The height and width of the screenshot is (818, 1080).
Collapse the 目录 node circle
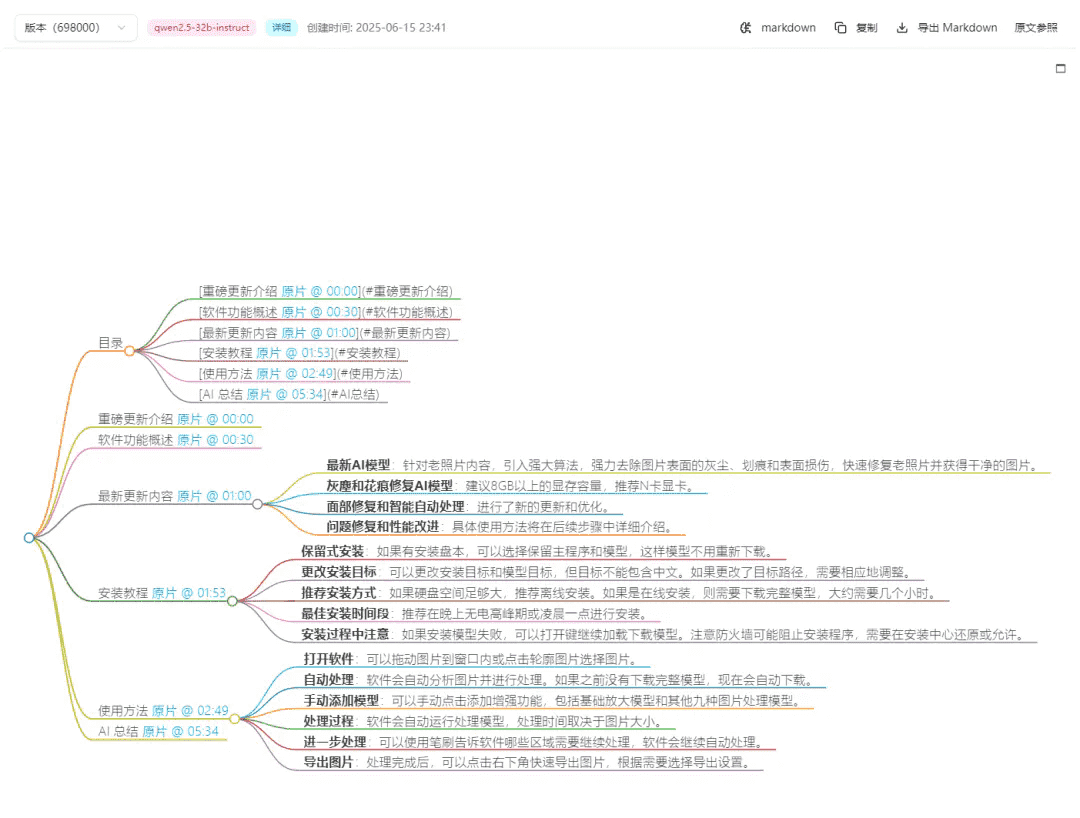[x=129, y=351]
